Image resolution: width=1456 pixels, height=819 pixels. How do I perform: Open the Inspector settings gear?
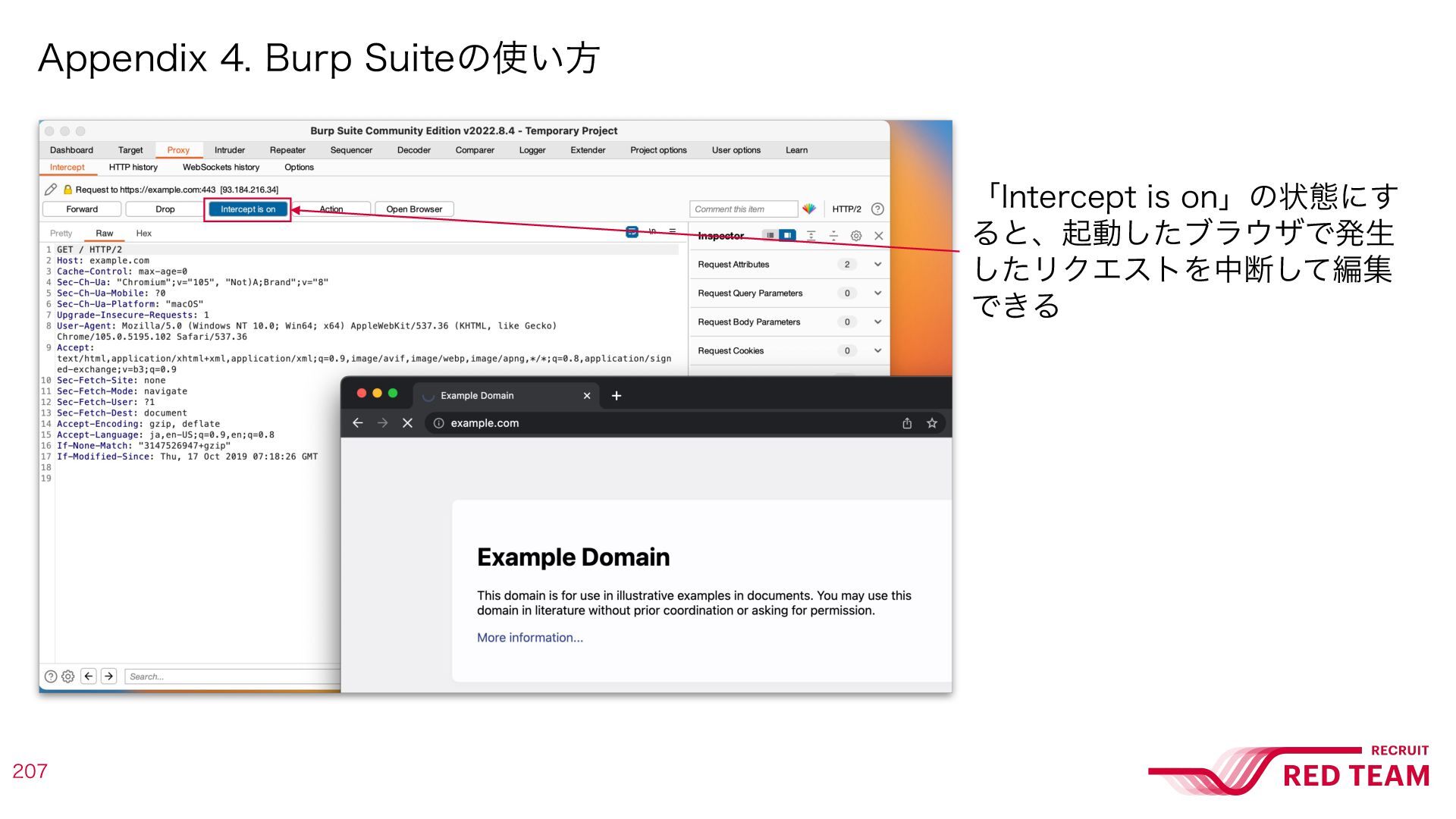tap(856, 236)
